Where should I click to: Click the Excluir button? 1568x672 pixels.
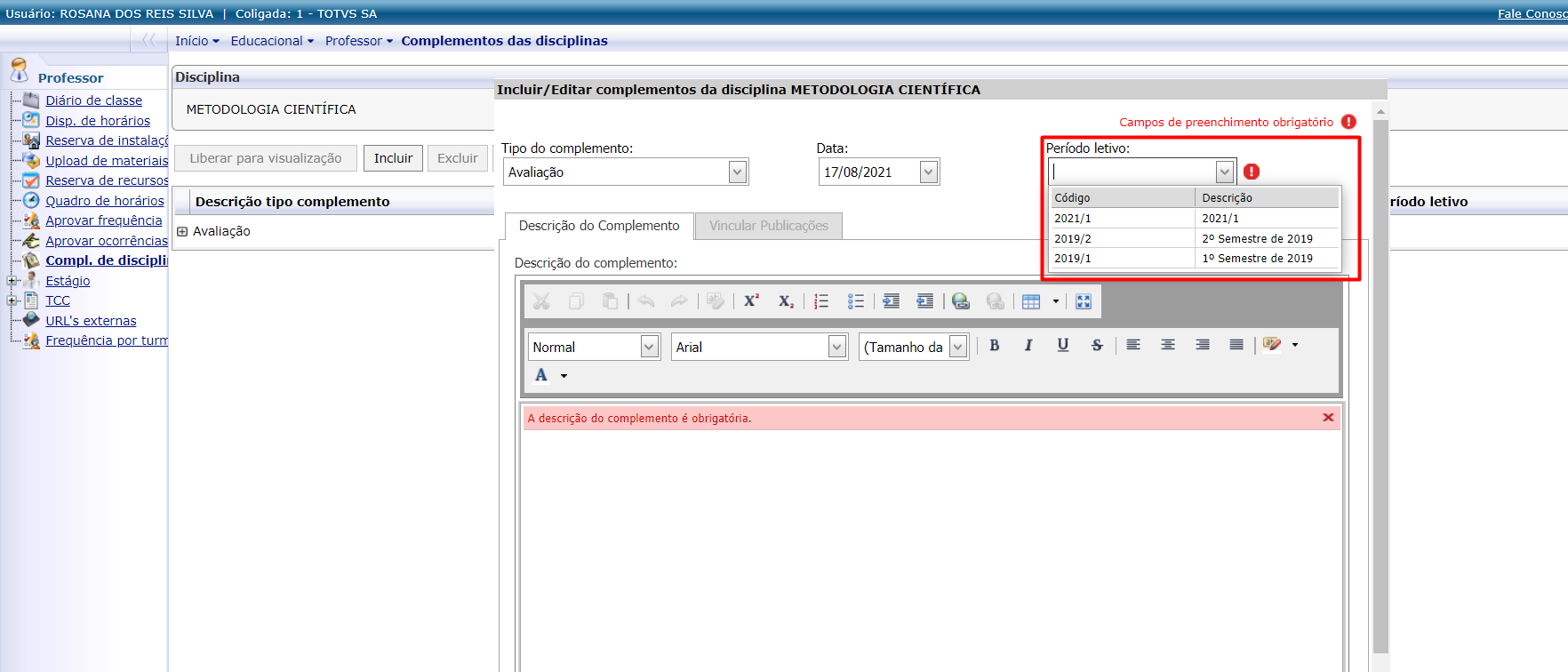click(458, 158)
